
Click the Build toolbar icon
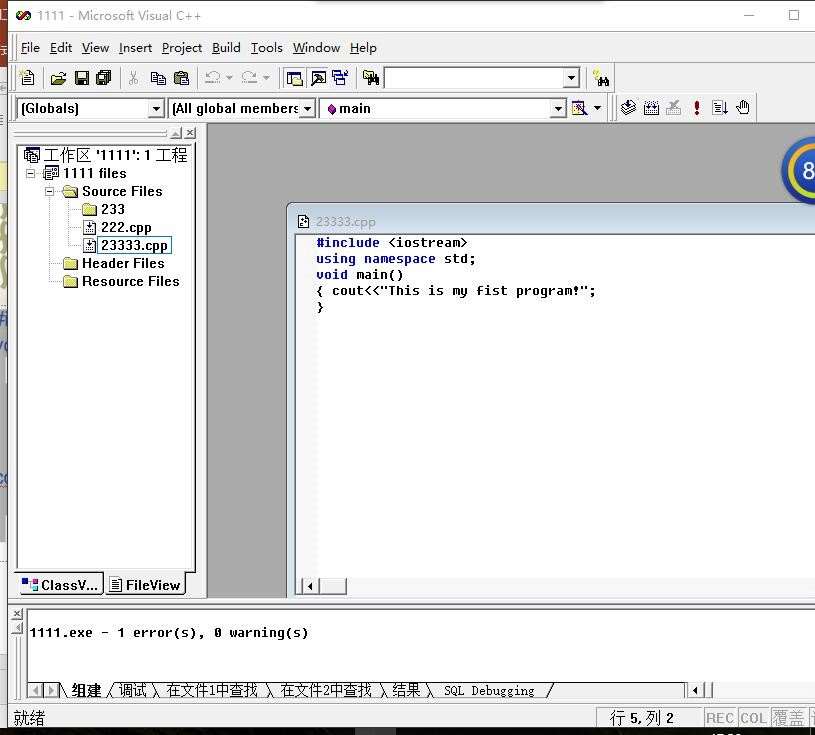click(x=651, y=108)
